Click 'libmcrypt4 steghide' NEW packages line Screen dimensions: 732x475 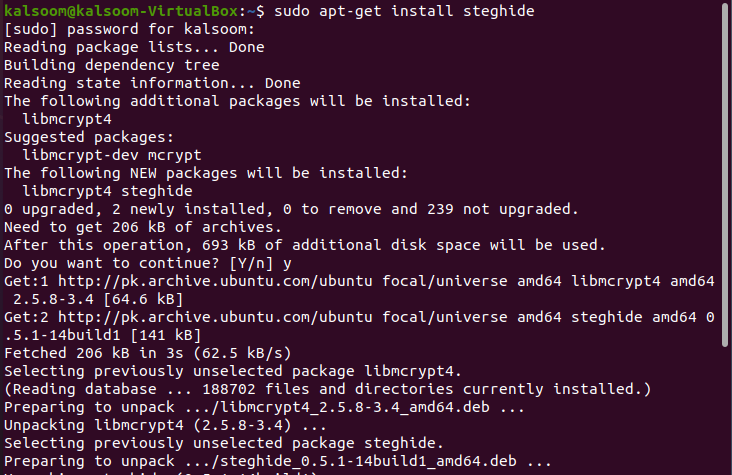pos(107,191)
